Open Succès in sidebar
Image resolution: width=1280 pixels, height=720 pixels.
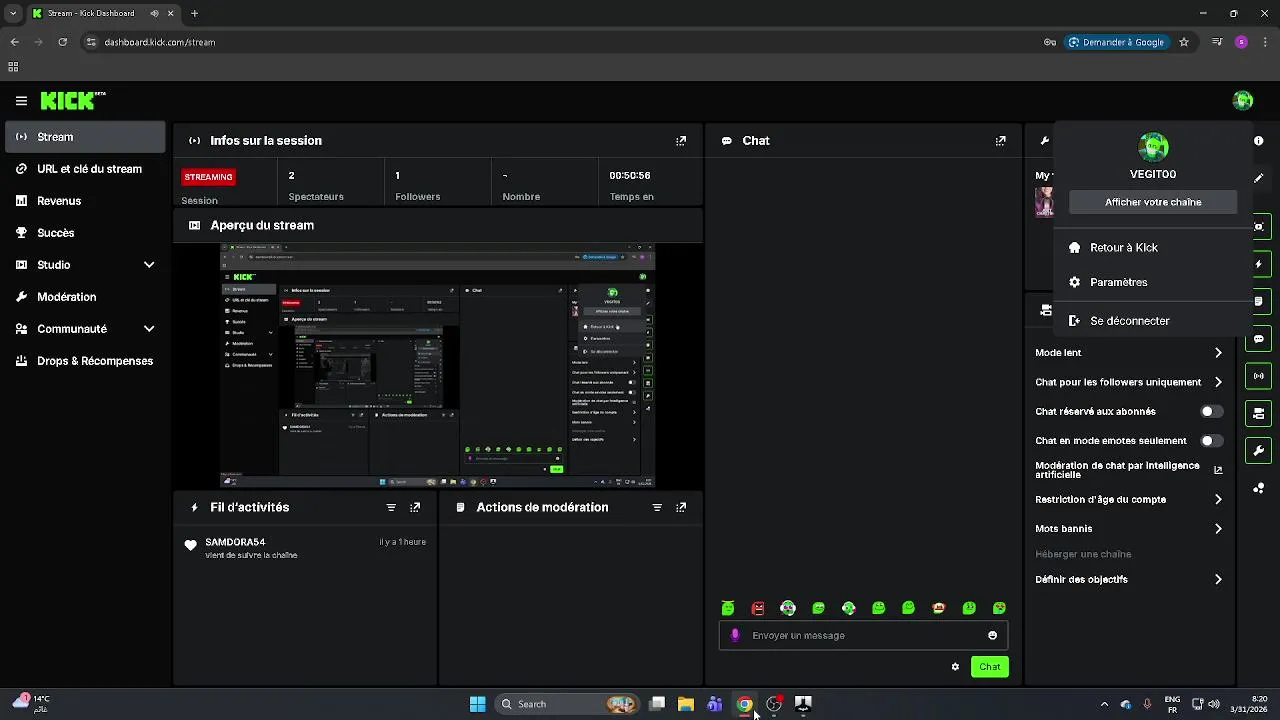85,233
